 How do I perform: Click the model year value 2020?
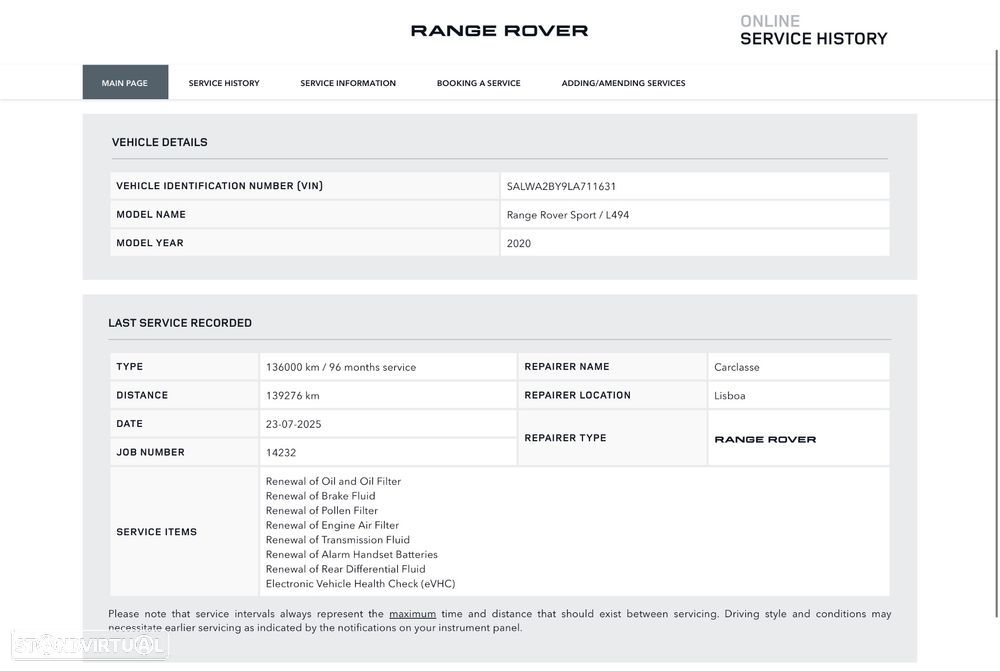pos(518,243)
